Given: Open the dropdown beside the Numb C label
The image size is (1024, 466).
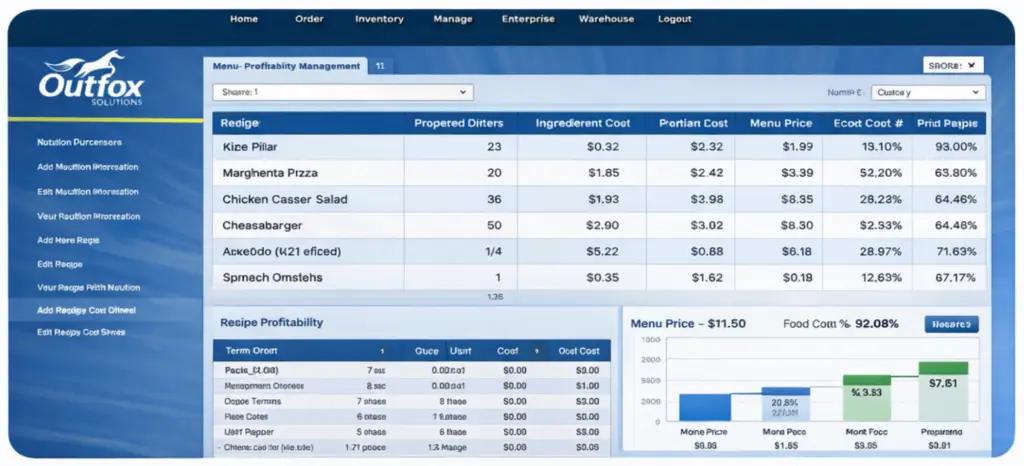Looking at the screenshot, I should click(x=927, y=92).
